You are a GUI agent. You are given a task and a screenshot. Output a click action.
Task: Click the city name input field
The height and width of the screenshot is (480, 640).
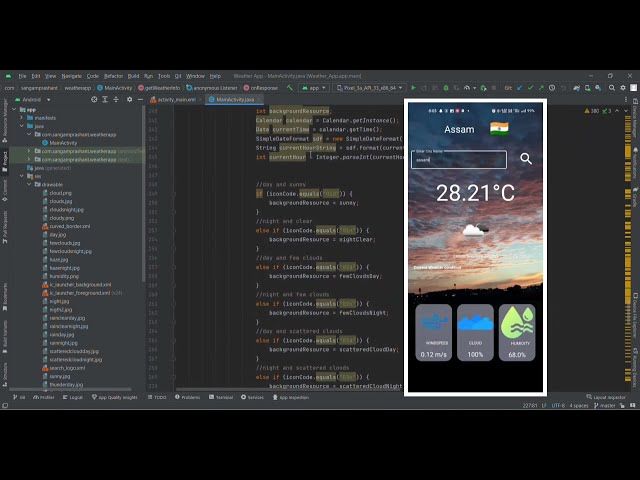click(459, 159)
